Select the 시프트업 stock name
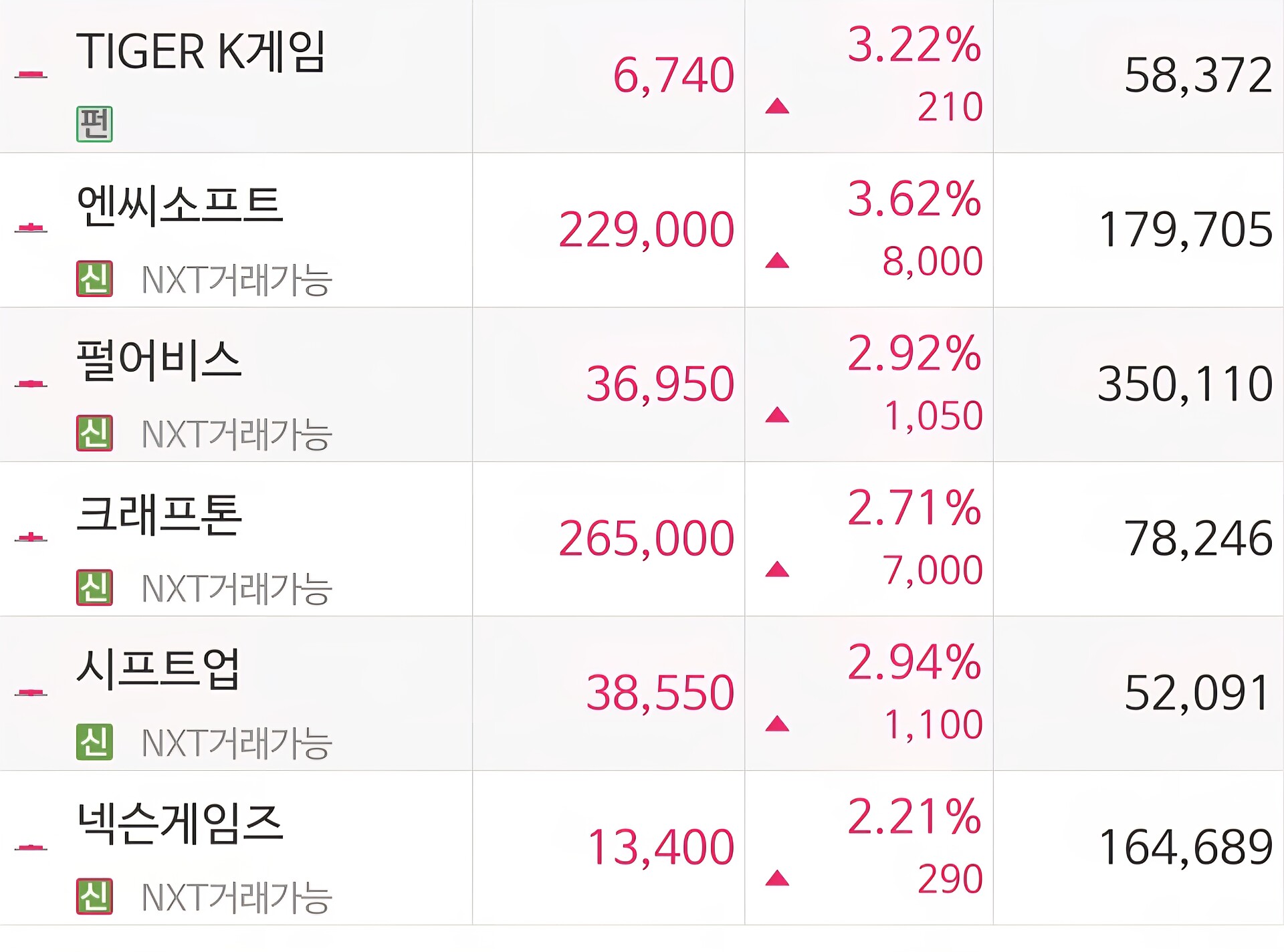Screen dimensions: 1284x952 coord(158,669)
